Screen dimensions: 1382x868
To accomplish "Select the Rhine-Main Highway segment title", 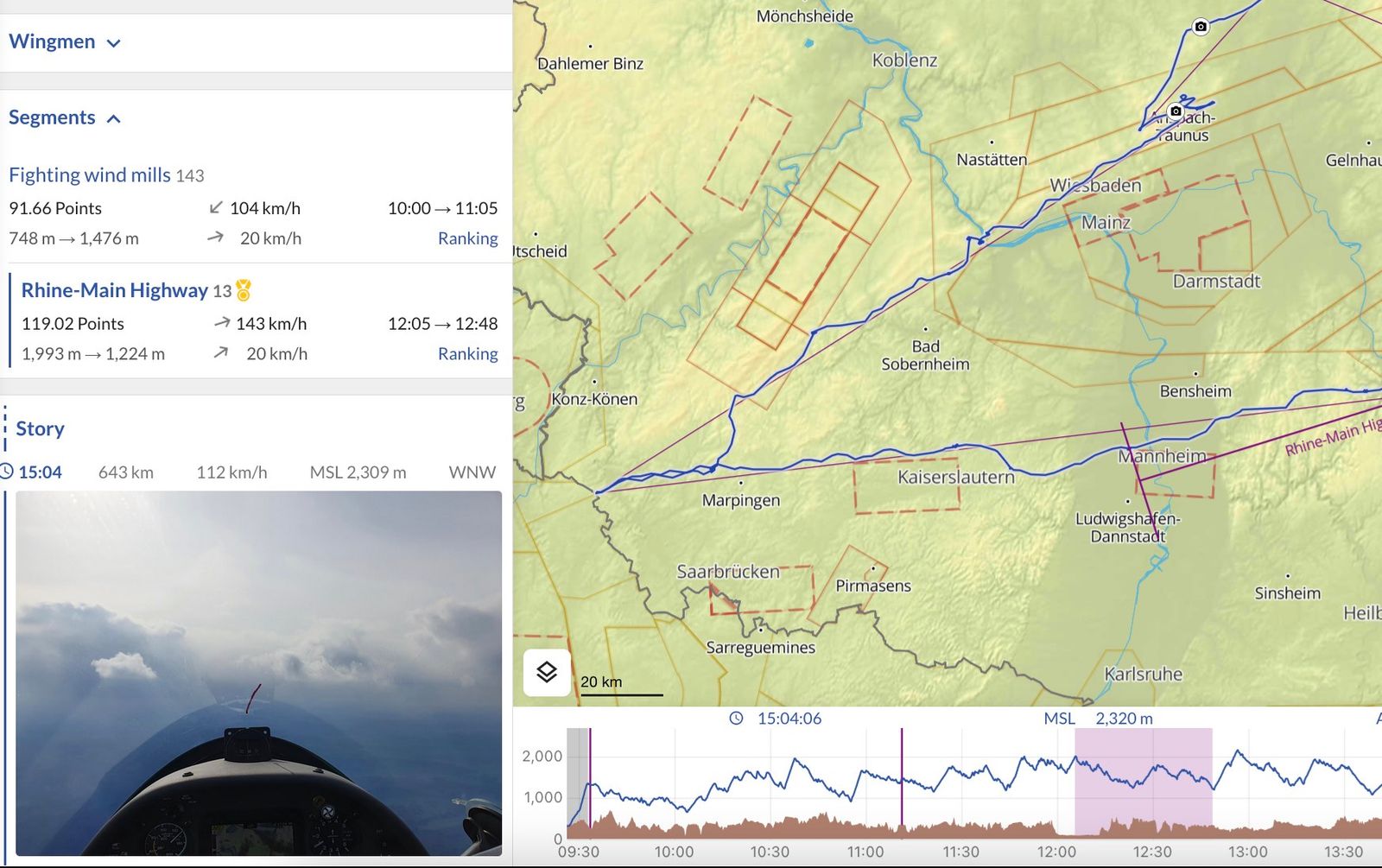I will click(114, 290).
